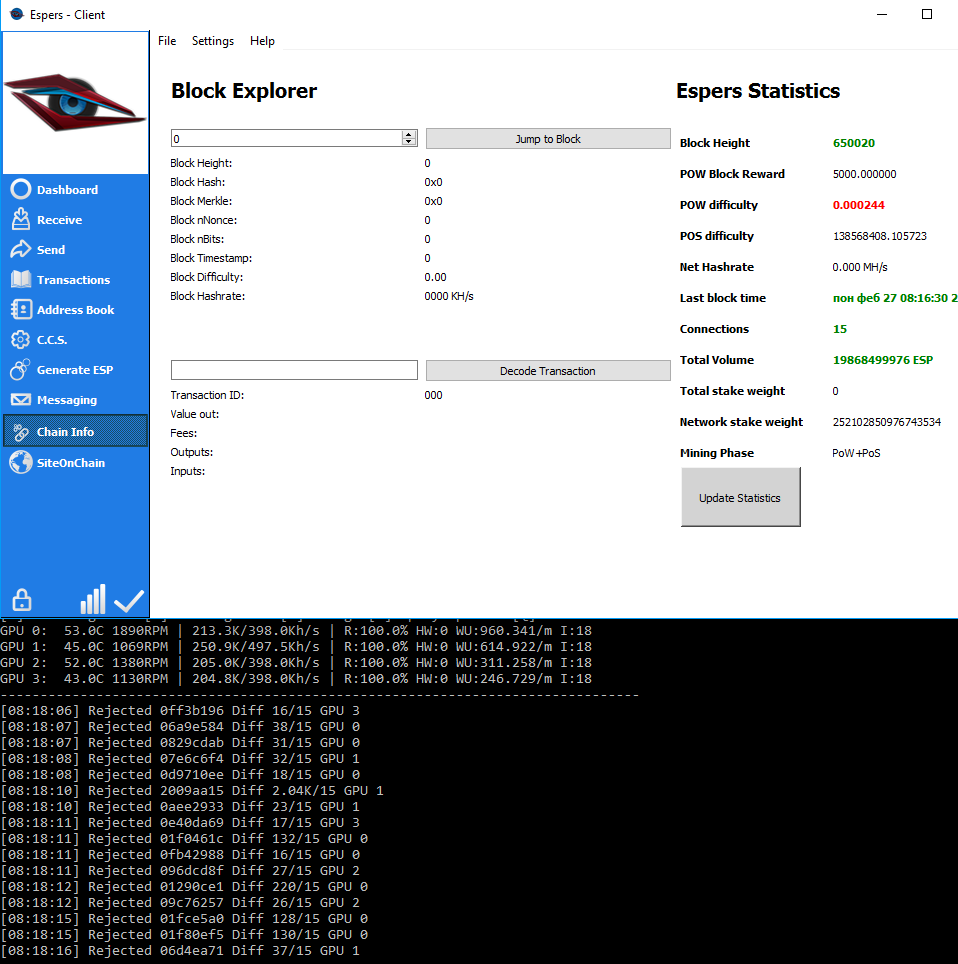The width and height of the screenshot is (958, 964).
Task: Click the Espers title bar app icon
Action: (17, 14)
